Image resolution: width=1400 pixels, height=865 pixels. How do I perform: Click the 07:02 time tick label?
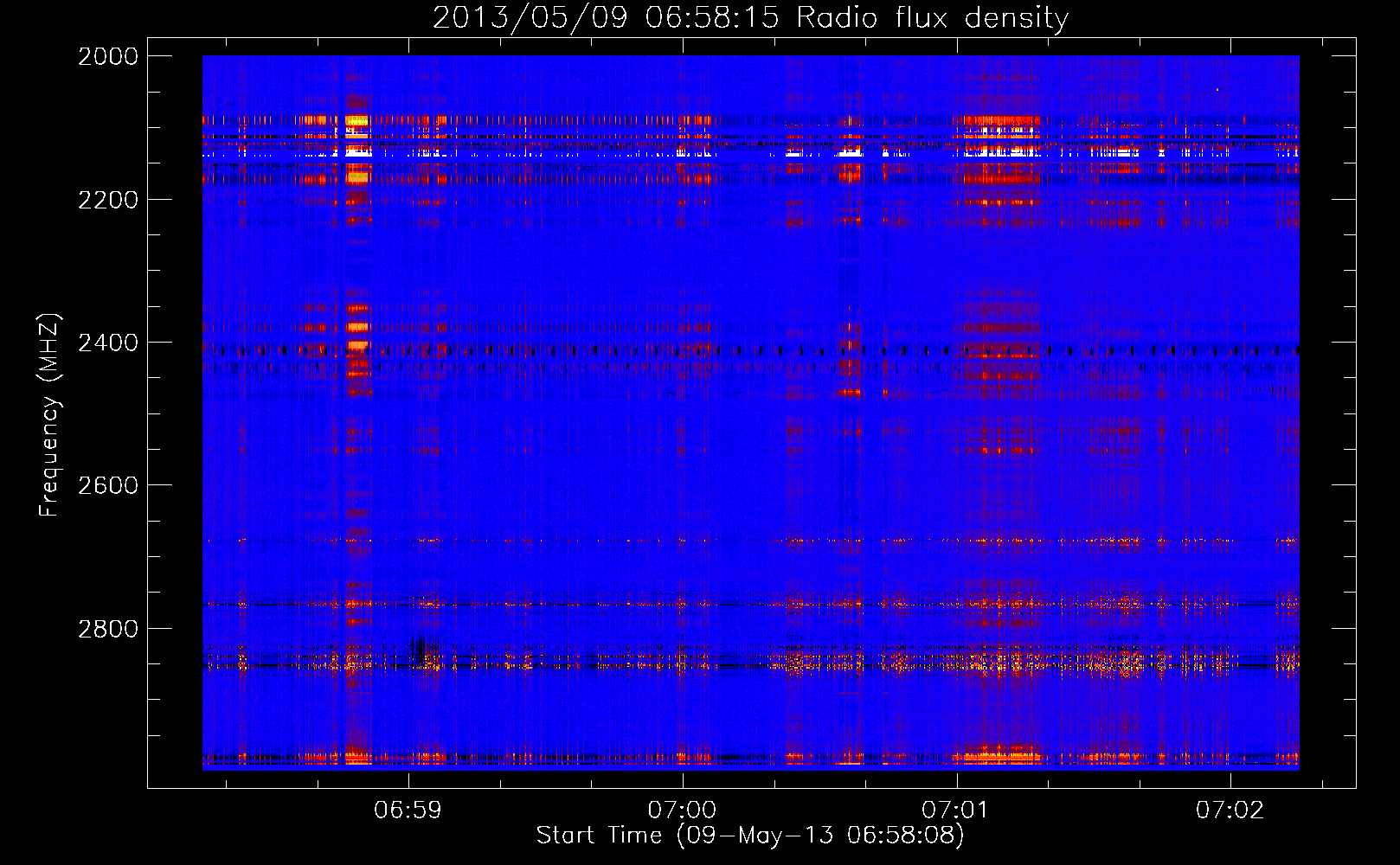click(x=1230, y=810)
